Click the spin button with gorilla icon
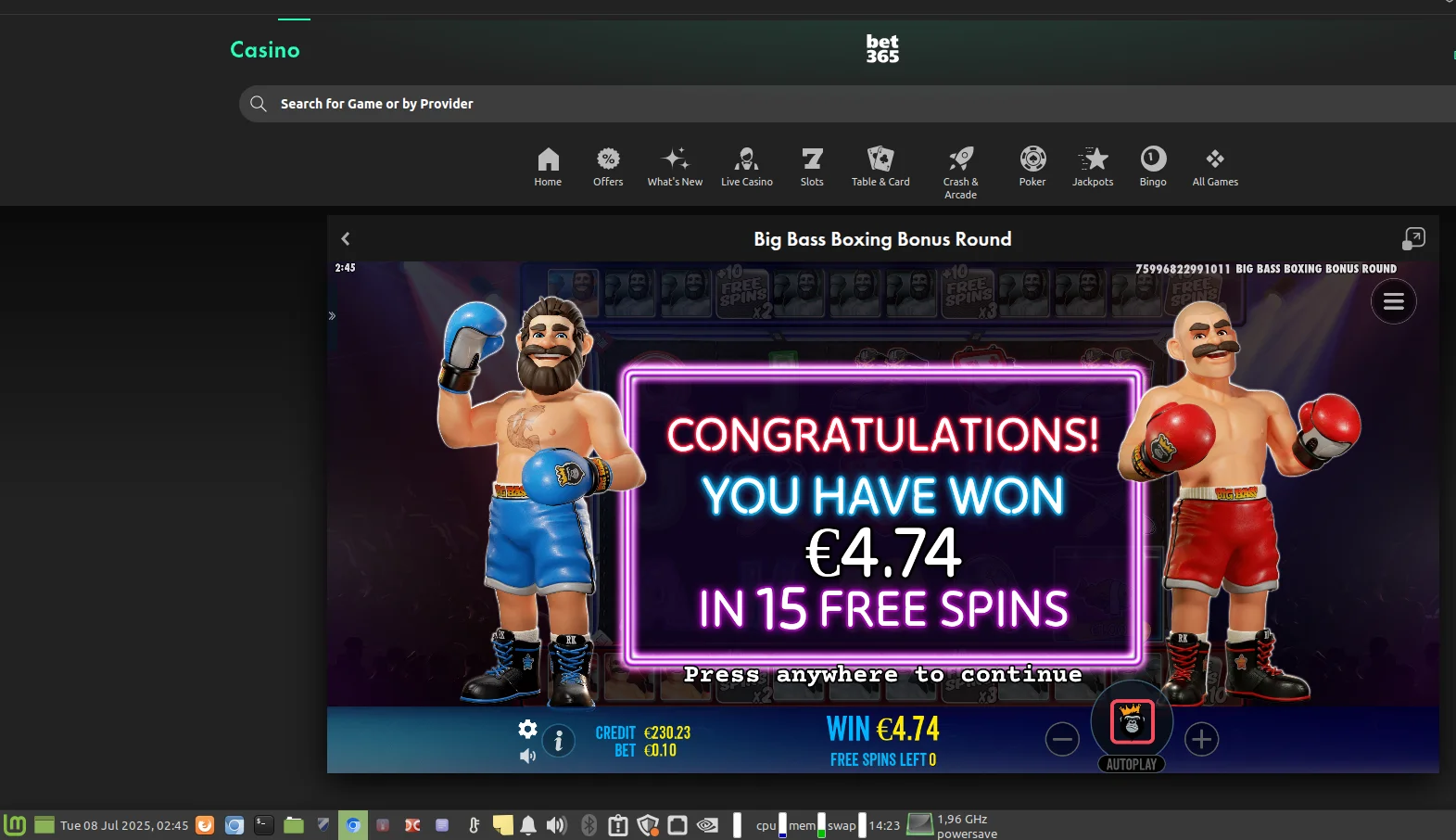1456x840 pixels. (x=1132, y=721)
